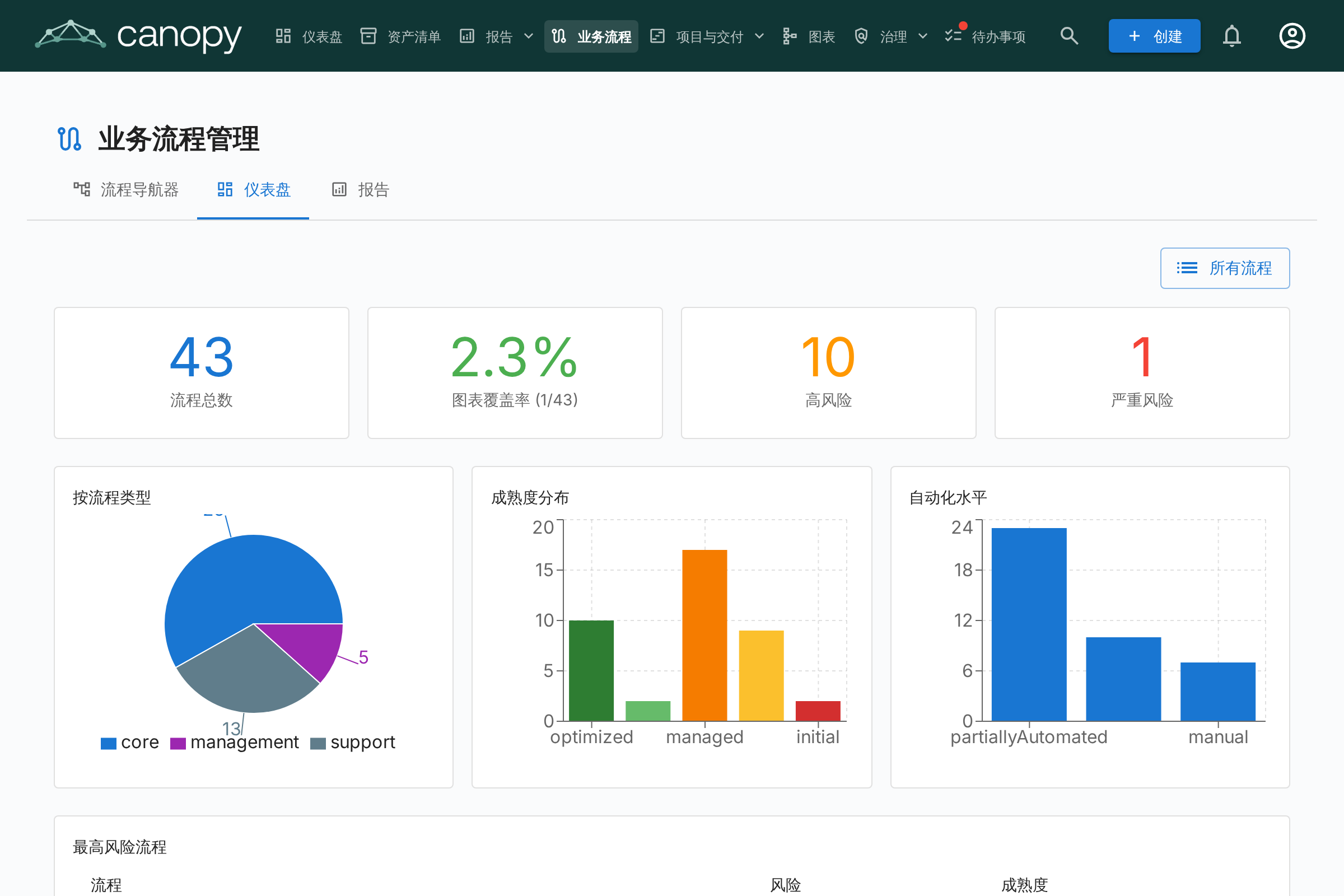Open 仪表盘 in the top navigation
The image size is (1344, 896).
309,36
